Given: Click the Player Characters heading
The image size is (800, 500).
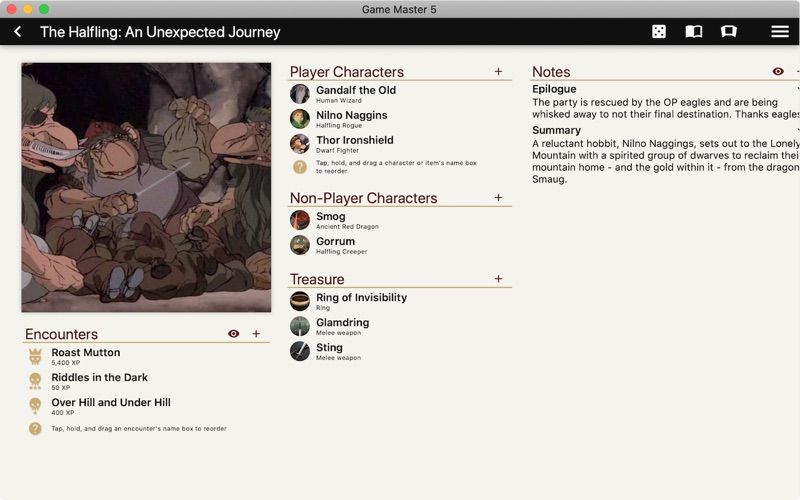Looking at the screenshot, I should 346,72.
